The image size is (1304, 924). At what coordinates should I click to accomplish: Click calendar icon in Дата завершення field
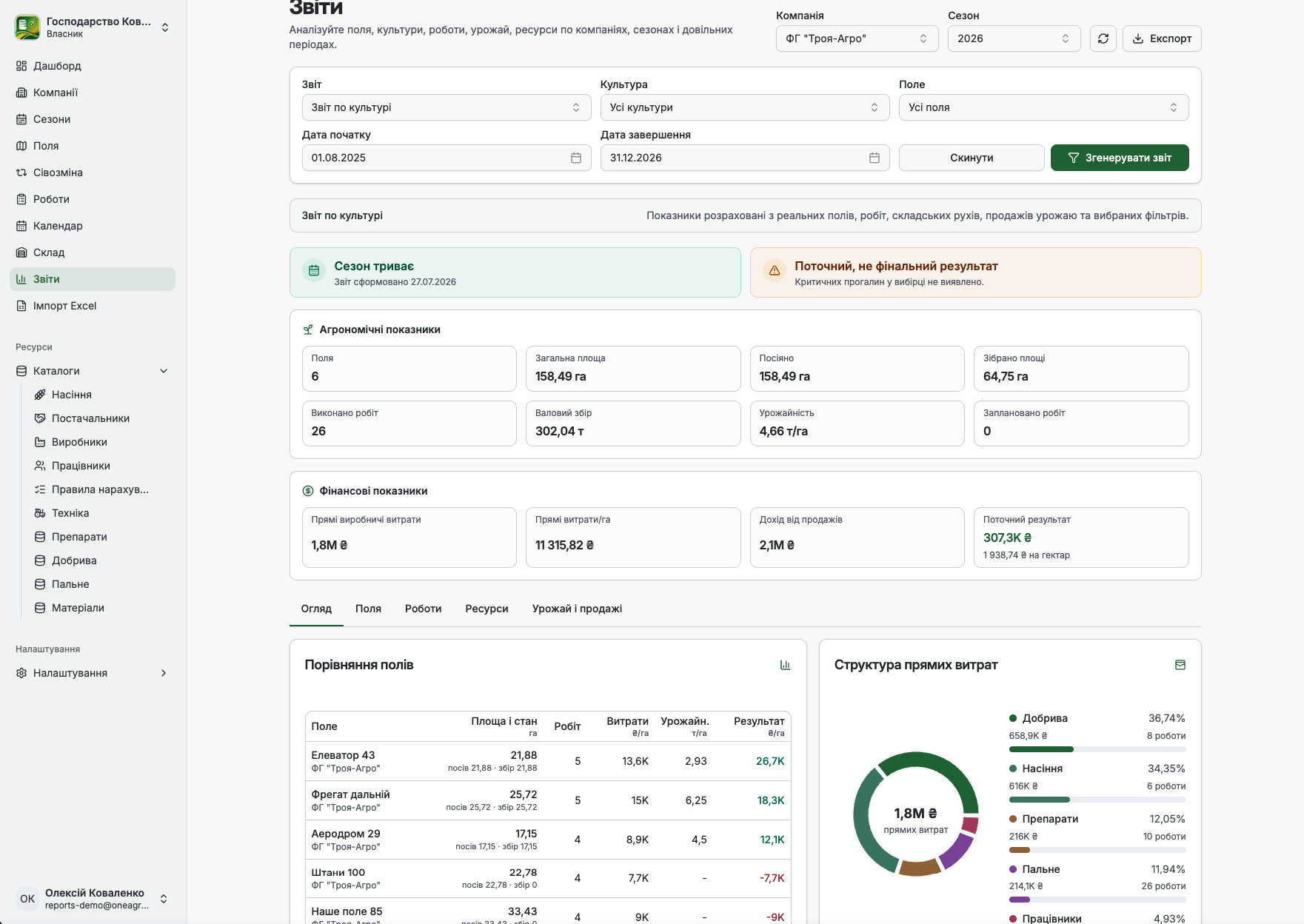(x=875, y=158)
